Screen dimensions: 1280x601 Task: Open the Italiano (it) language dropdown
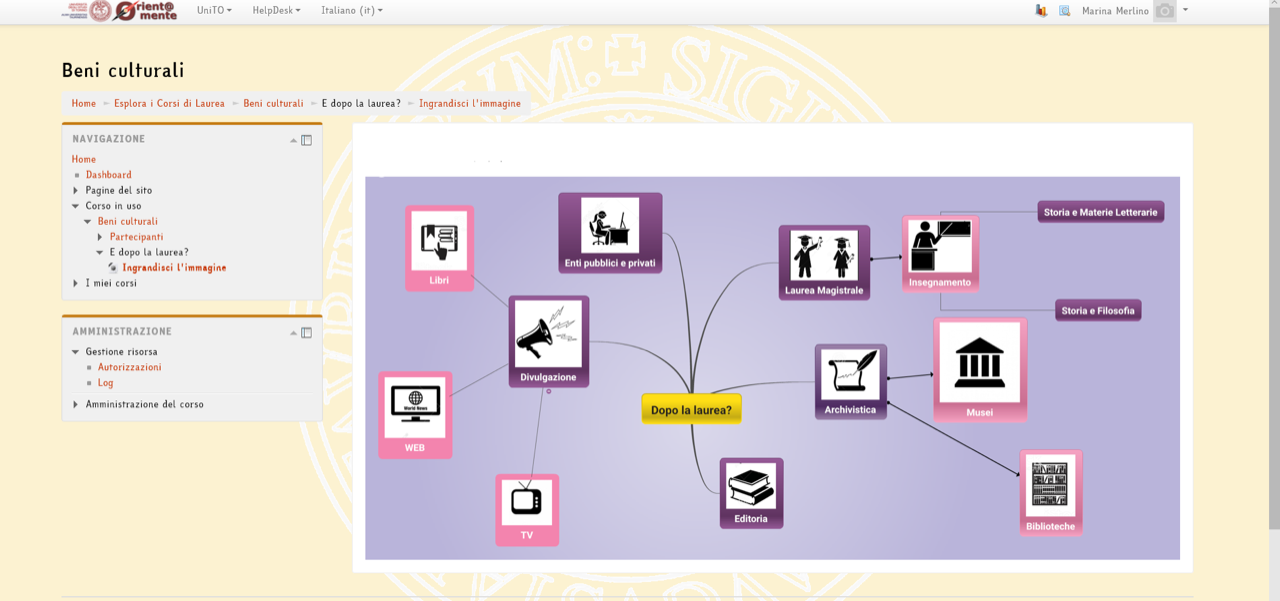pos(351,10)
